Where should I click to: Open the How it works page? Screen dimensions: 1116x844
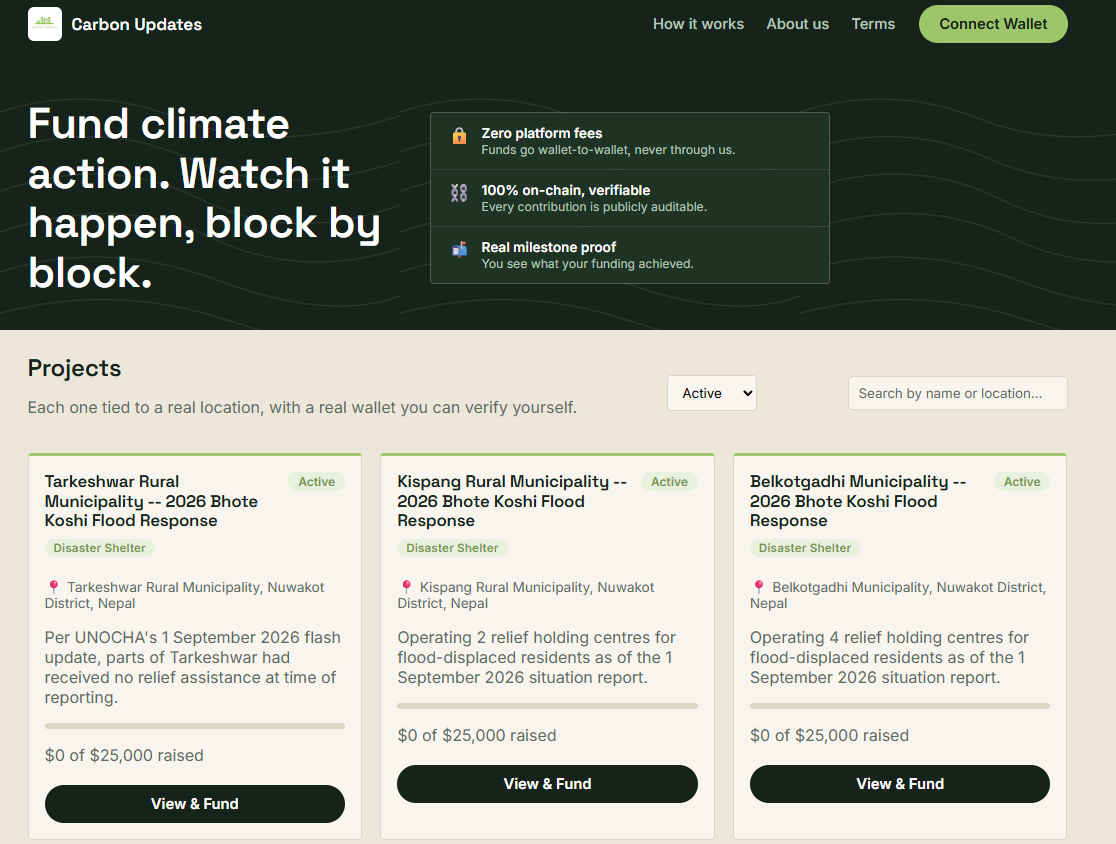[x=698, y=24]
